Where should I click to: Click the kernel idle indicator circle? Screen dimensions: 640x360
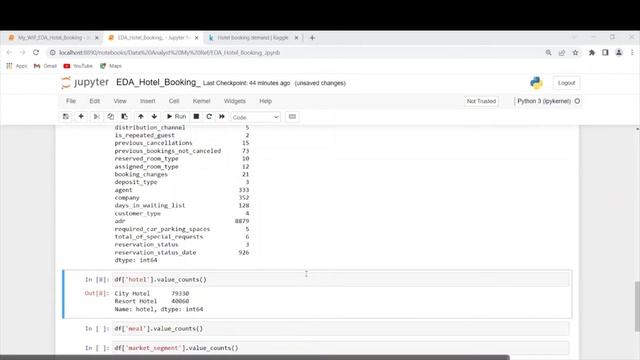pyautogui.click(x=577, y=101)
